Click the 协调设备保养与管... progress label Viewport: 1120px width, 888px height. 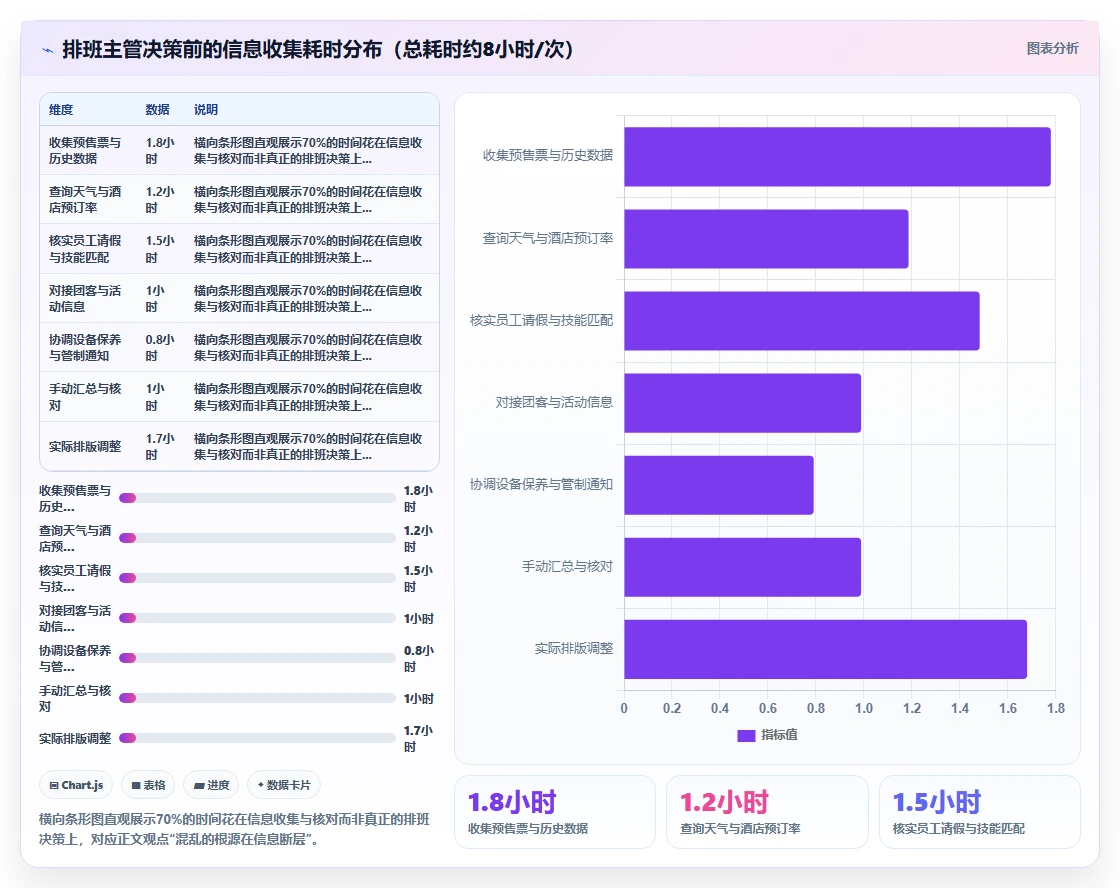click(75, 658)
